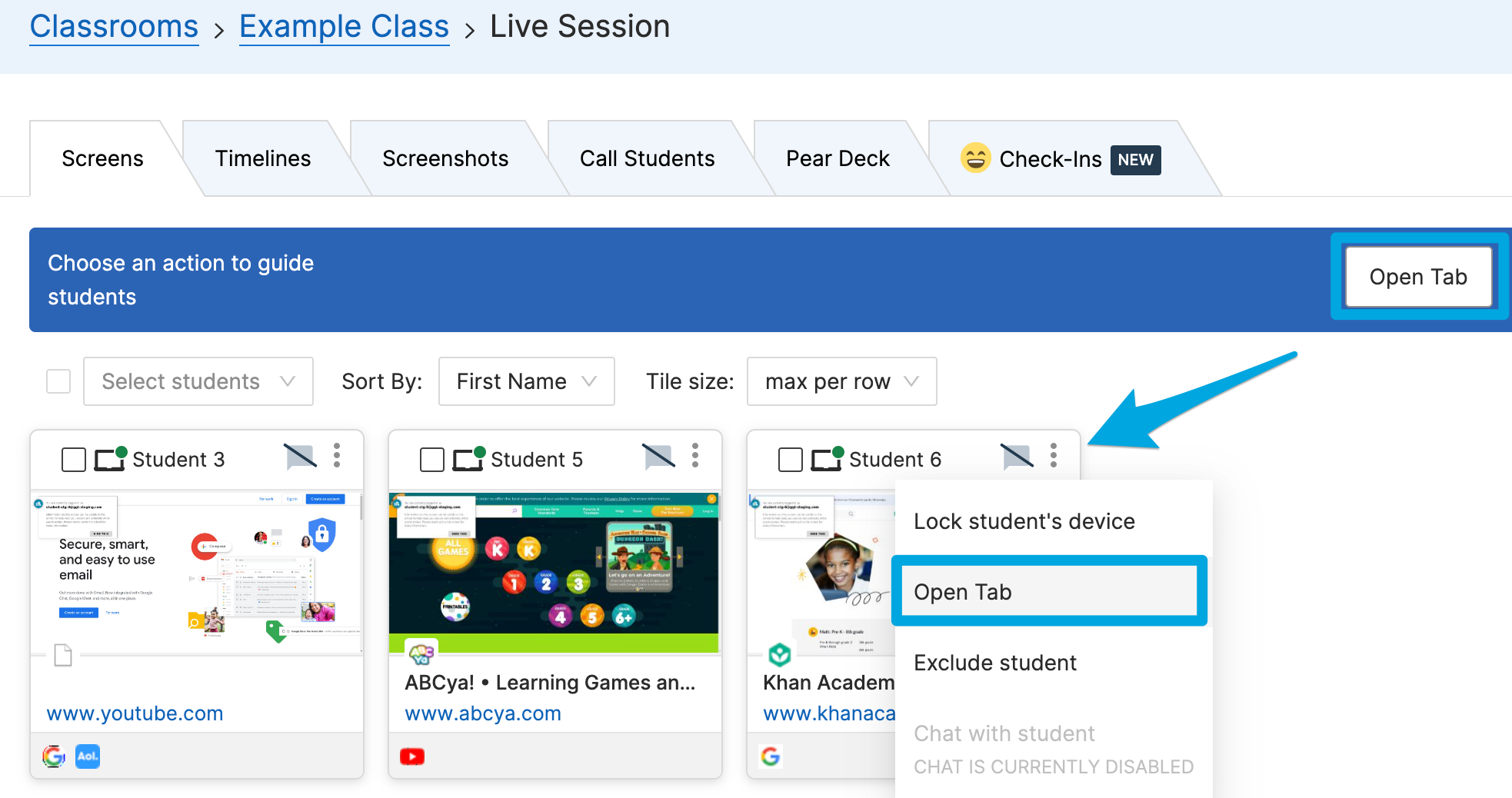Open Student 3's three-dot options menu
1512x798 pixels.
click(x=337, y=456)
